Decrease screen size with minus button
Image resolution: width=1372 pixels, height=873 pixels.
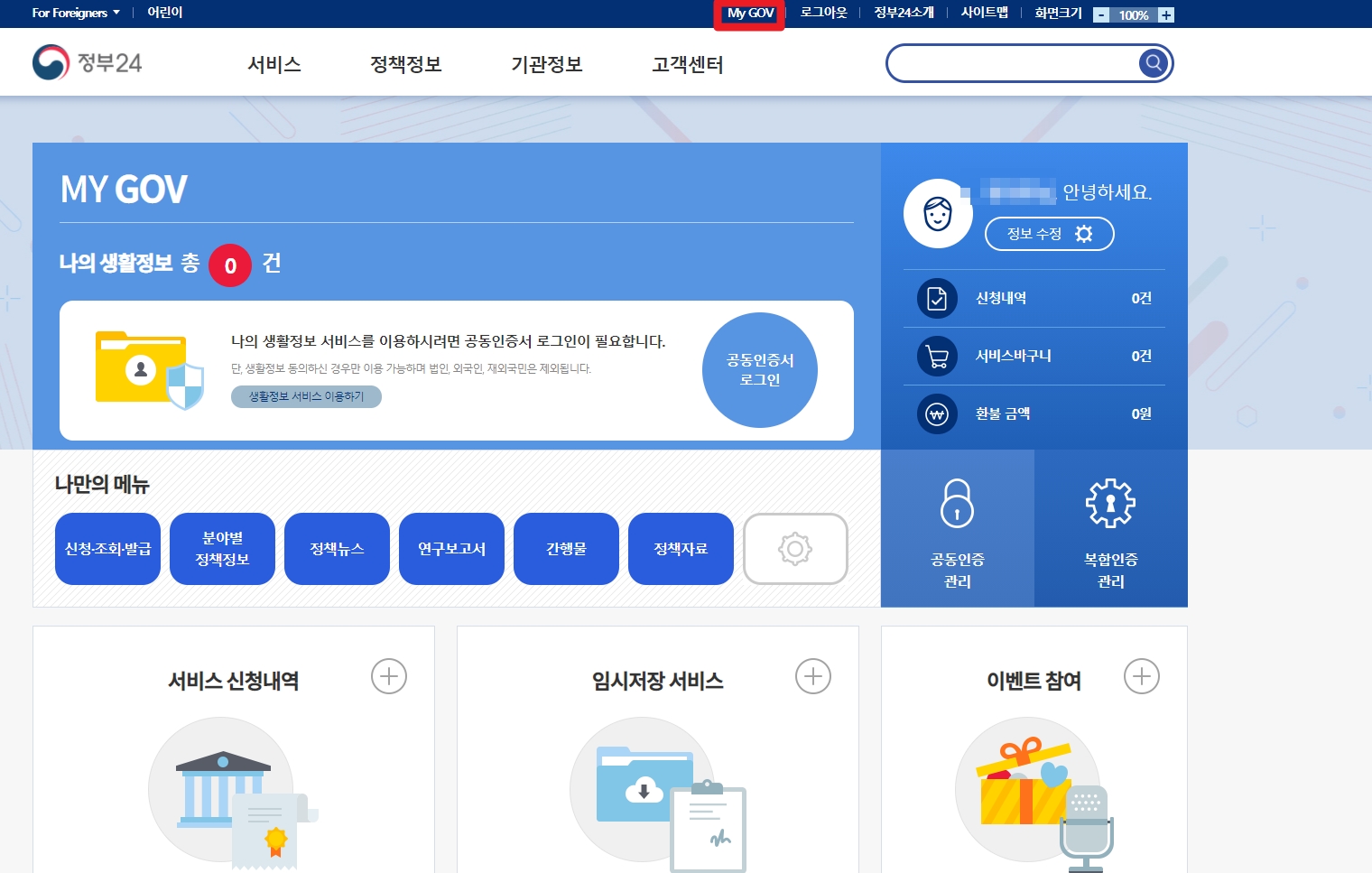tap(1101, 15)
